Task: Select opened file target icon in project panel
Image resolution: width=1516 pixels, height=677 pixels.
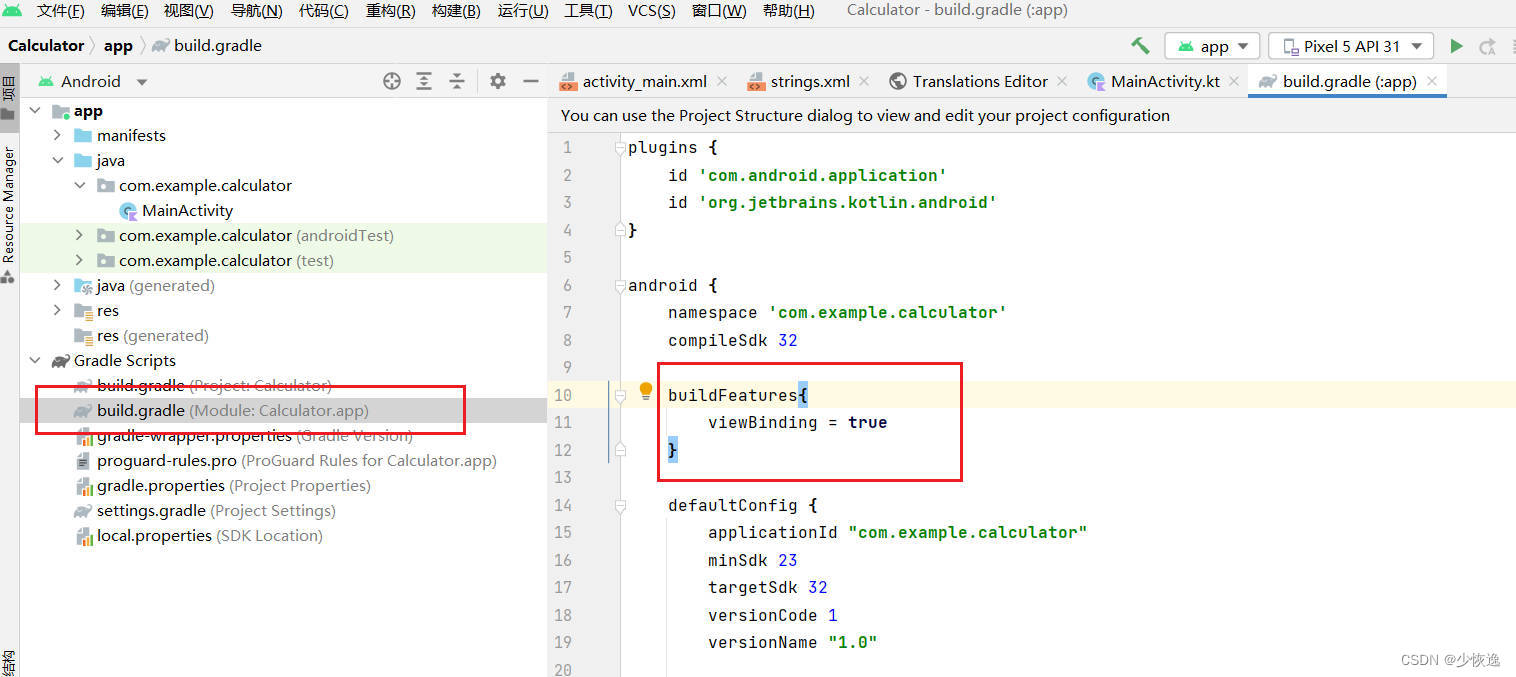Action: [x=392, y=81]
